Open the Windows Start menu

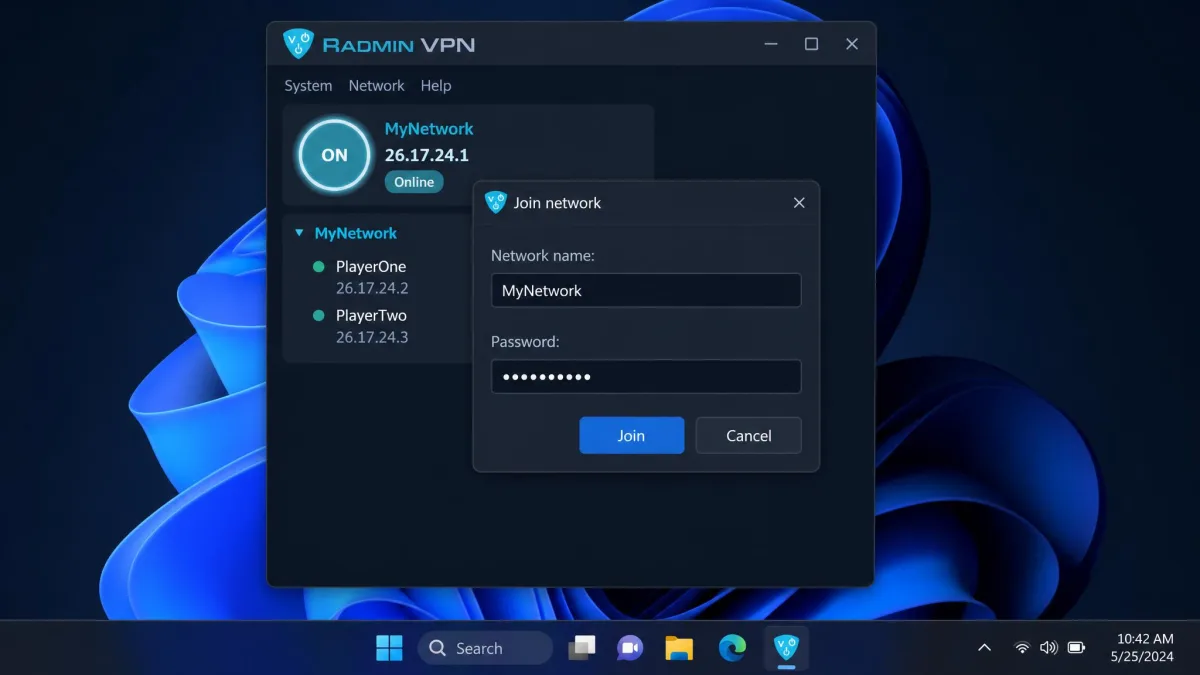389,648
